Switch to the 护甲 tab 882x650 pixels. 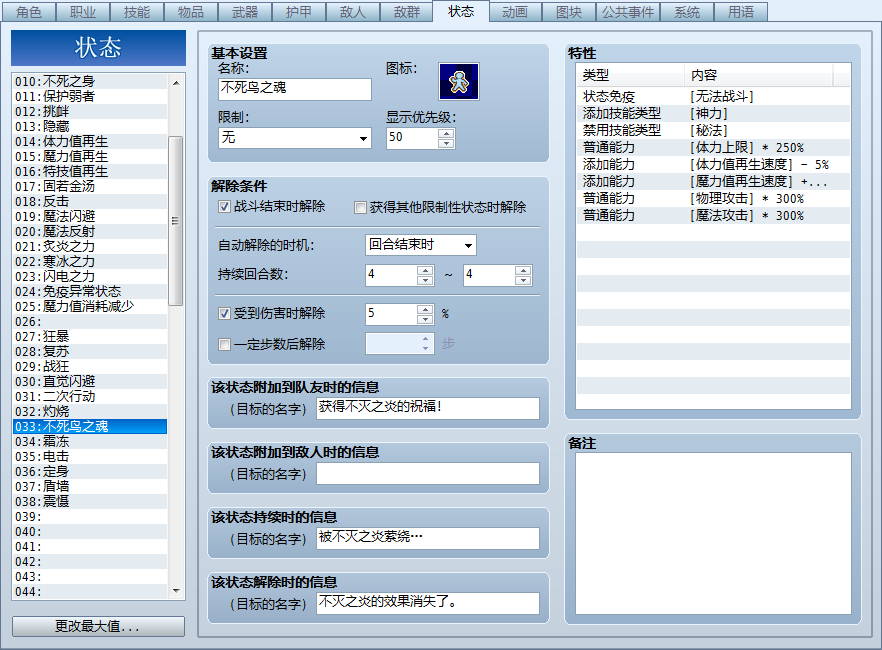[298, 12]
